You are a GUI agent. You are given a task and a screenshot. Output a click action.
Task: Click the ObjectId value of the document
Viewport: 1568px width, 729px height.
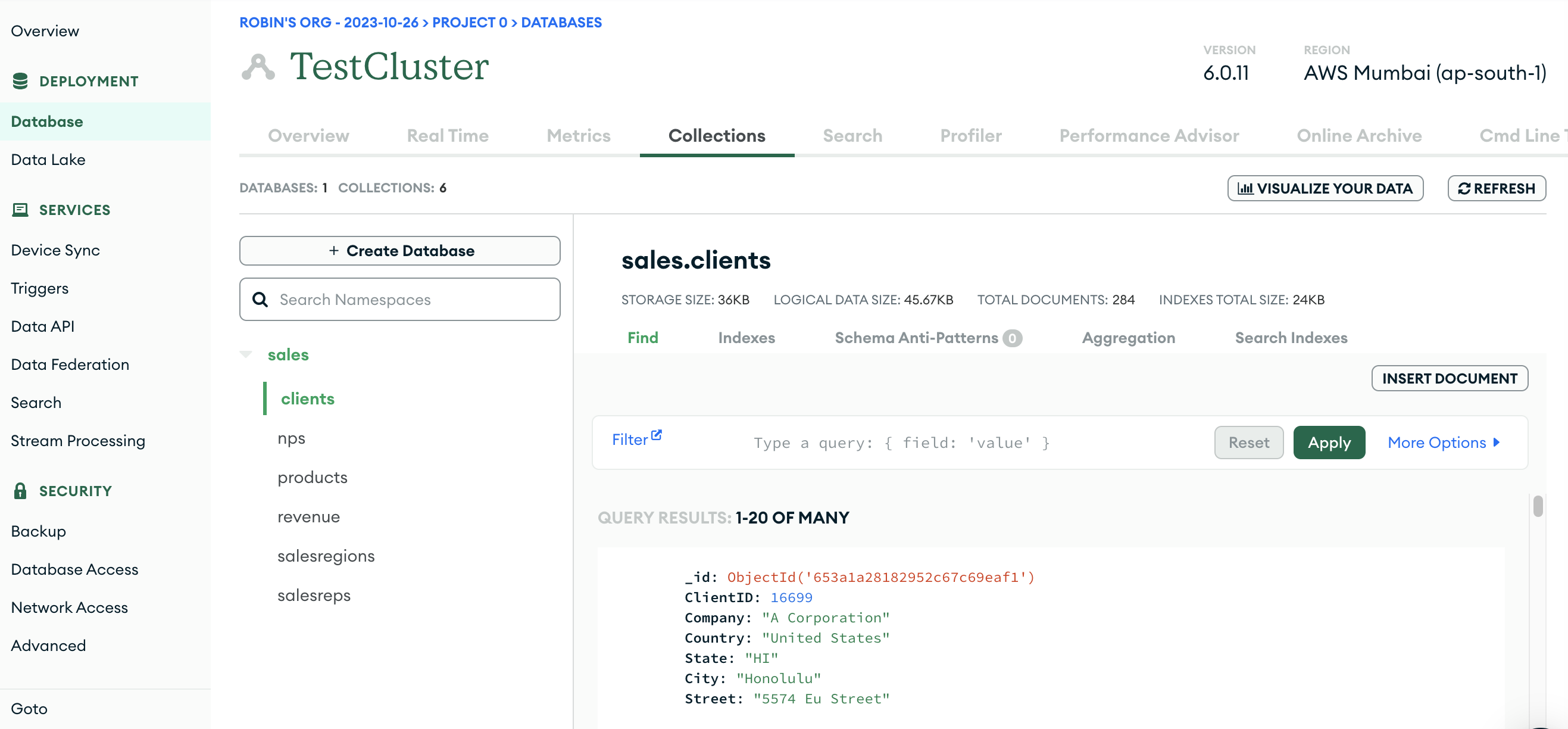(880, 577)
